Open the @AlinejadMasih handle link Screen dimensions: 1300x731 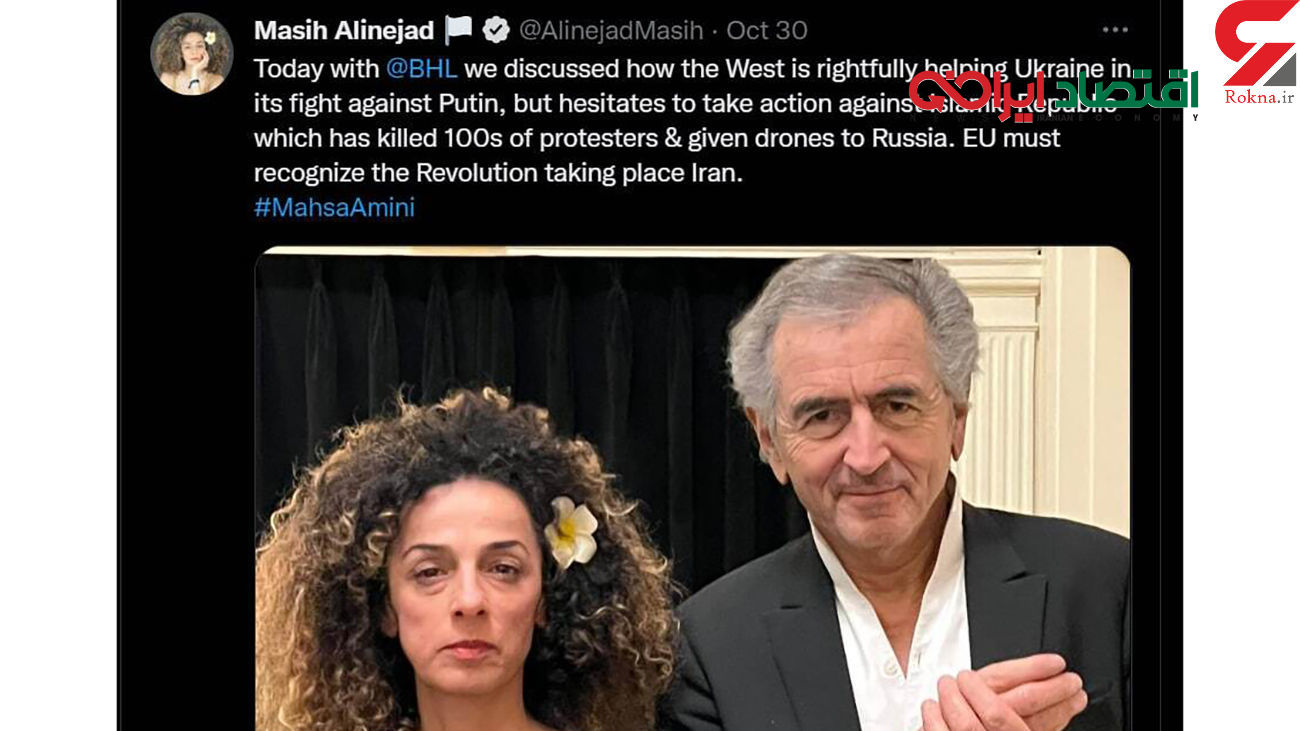pos(611,30)
